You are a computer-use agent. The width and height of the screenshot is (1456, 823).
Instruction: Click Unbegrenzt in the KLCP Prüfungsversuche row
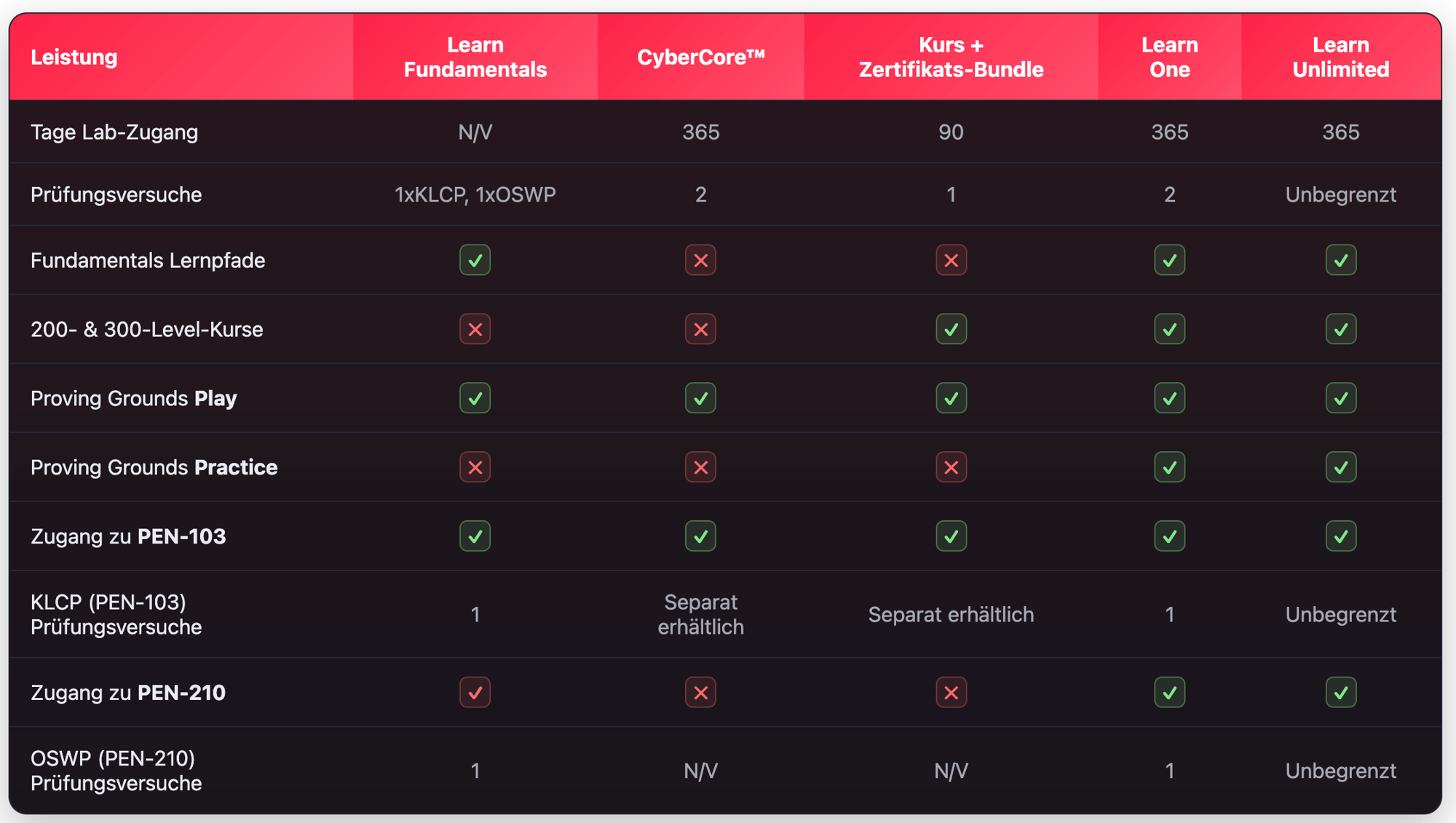coord(1340,614)
